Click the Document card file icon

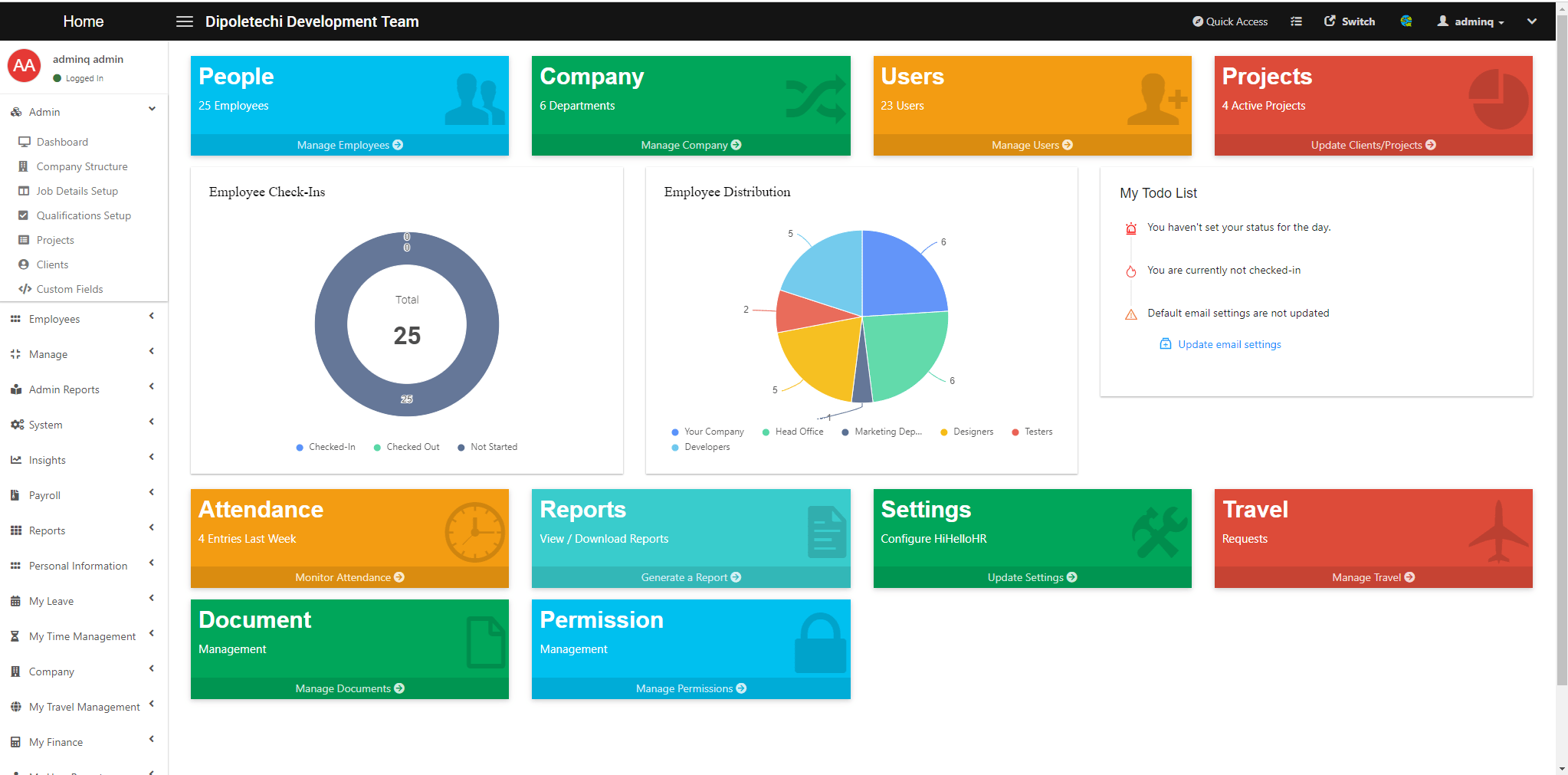(486, 642)
